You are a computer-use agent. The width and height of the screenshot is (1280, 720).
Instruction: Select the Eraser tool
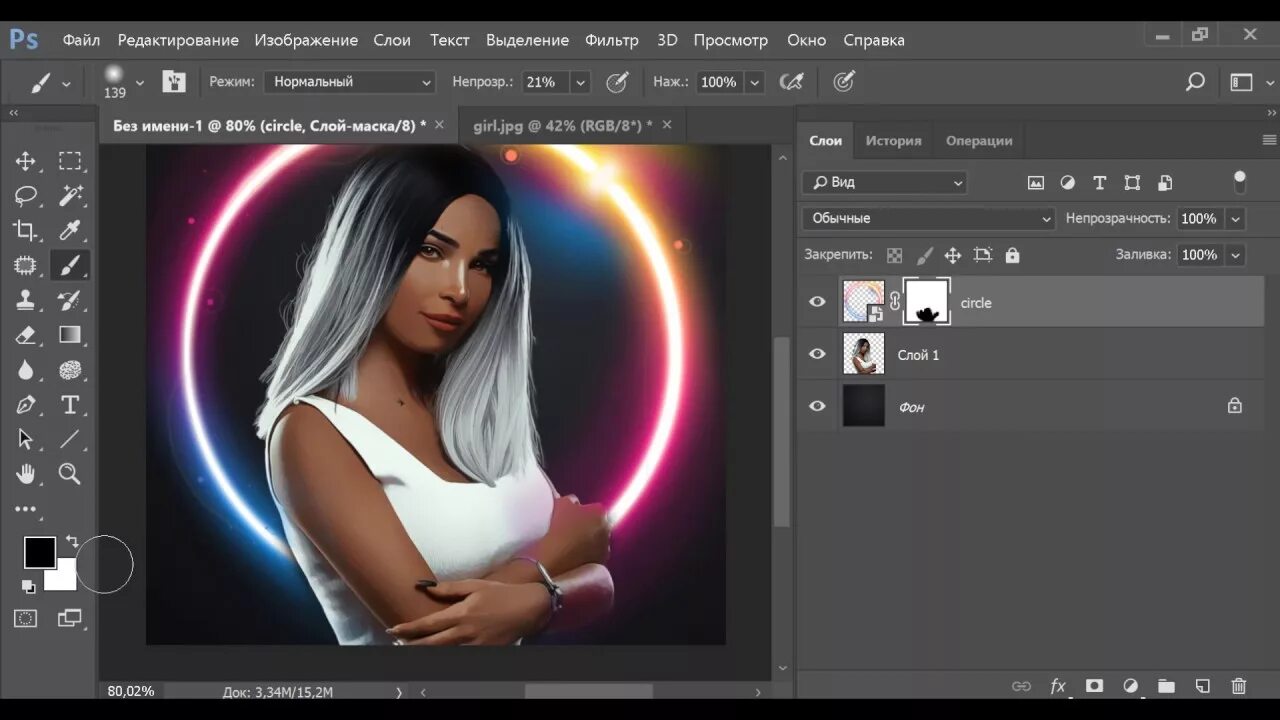26,335
